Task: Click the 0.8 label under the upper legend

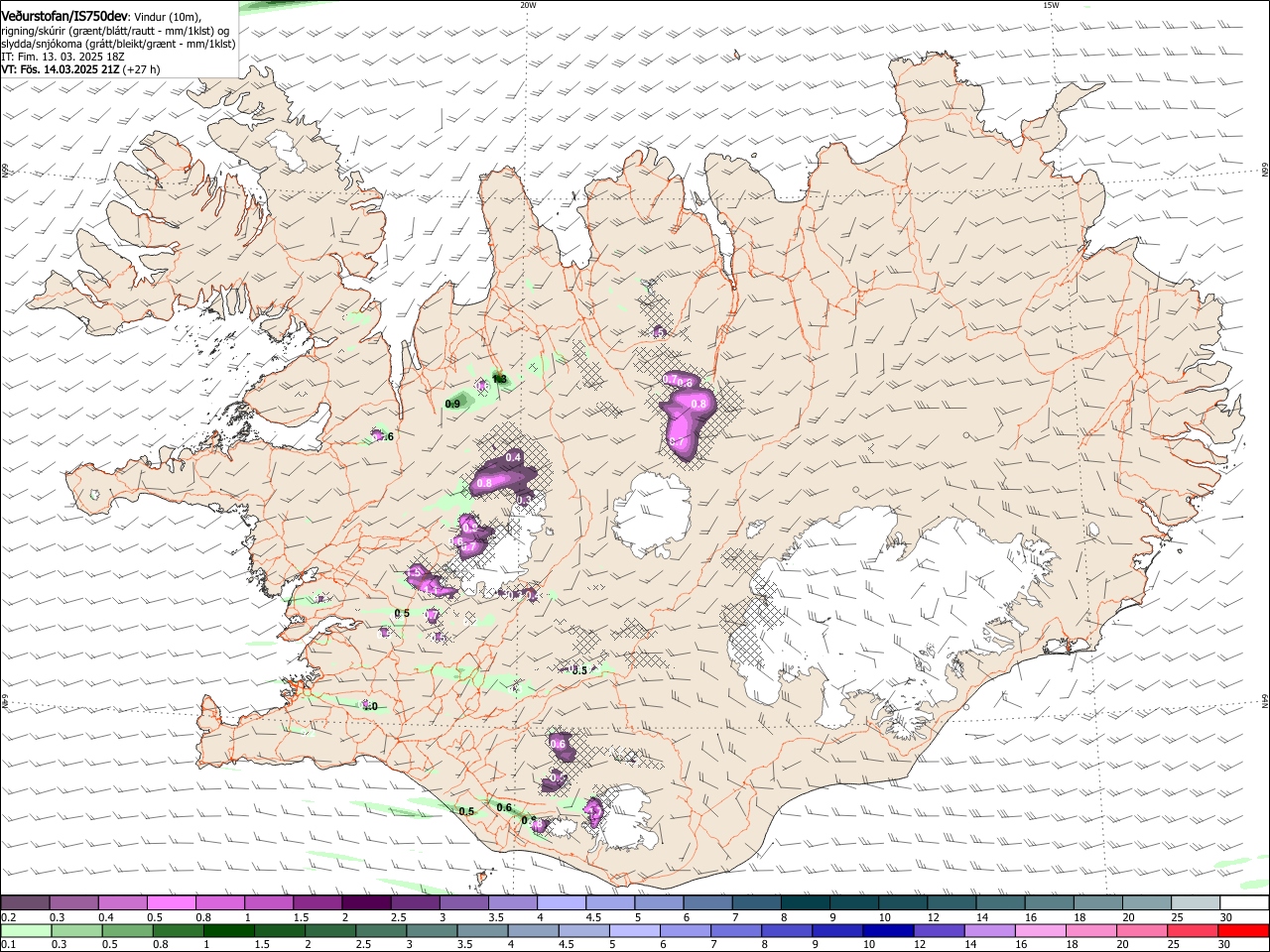Action: pos(203,917)
